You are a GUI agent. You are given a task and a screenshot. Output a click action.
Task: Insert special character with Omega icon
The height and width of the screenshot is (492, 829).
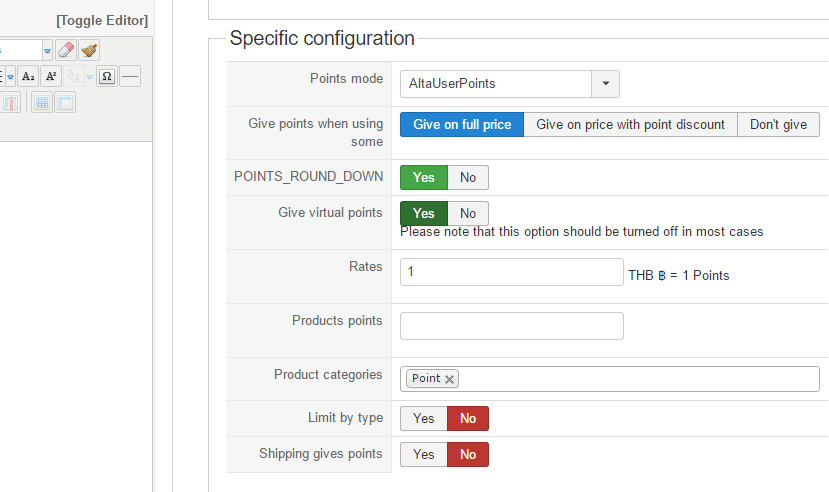(107, 76)
